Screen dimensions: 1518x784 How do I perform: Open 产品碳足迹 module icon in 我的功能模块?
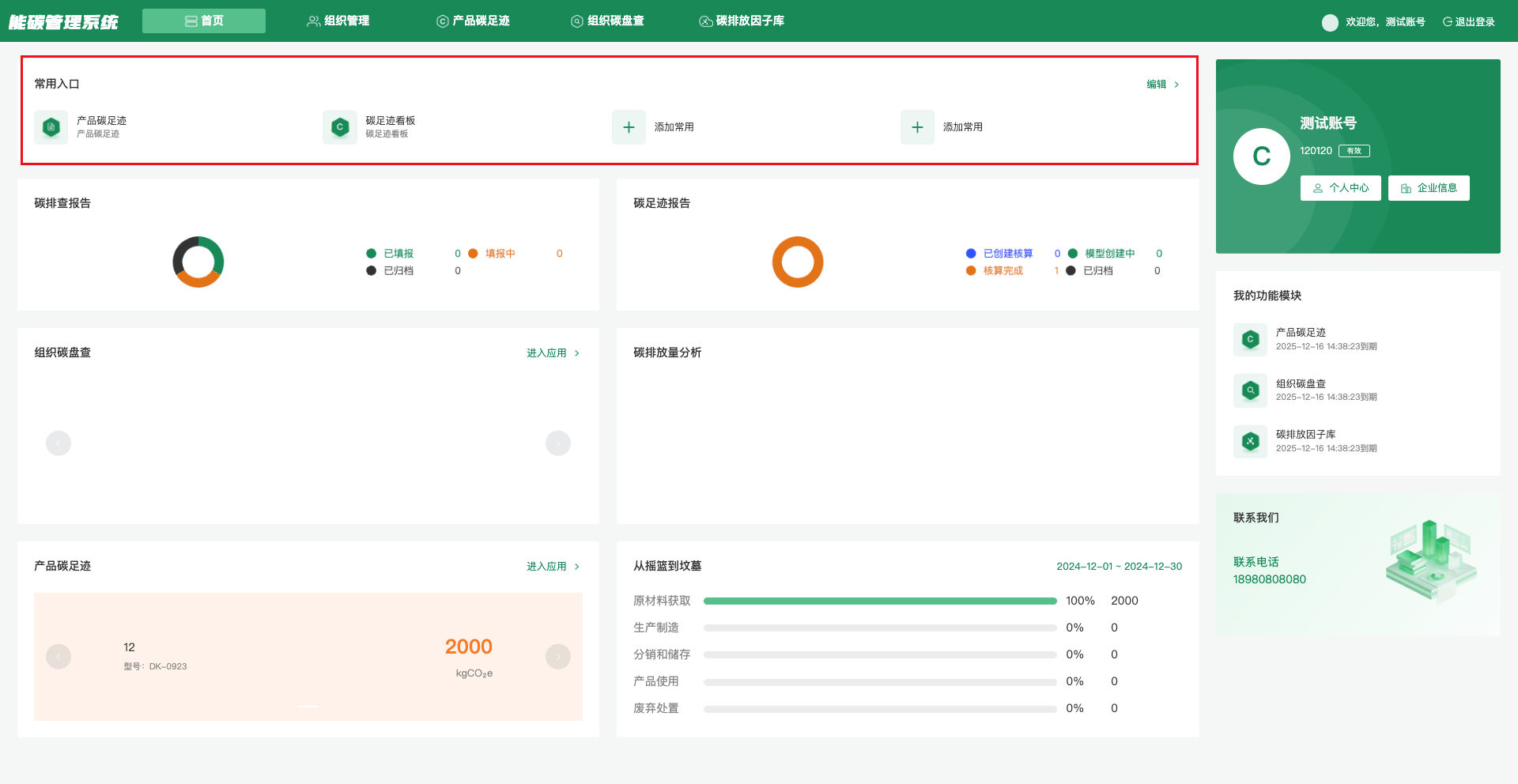[x=1250, y=340]
